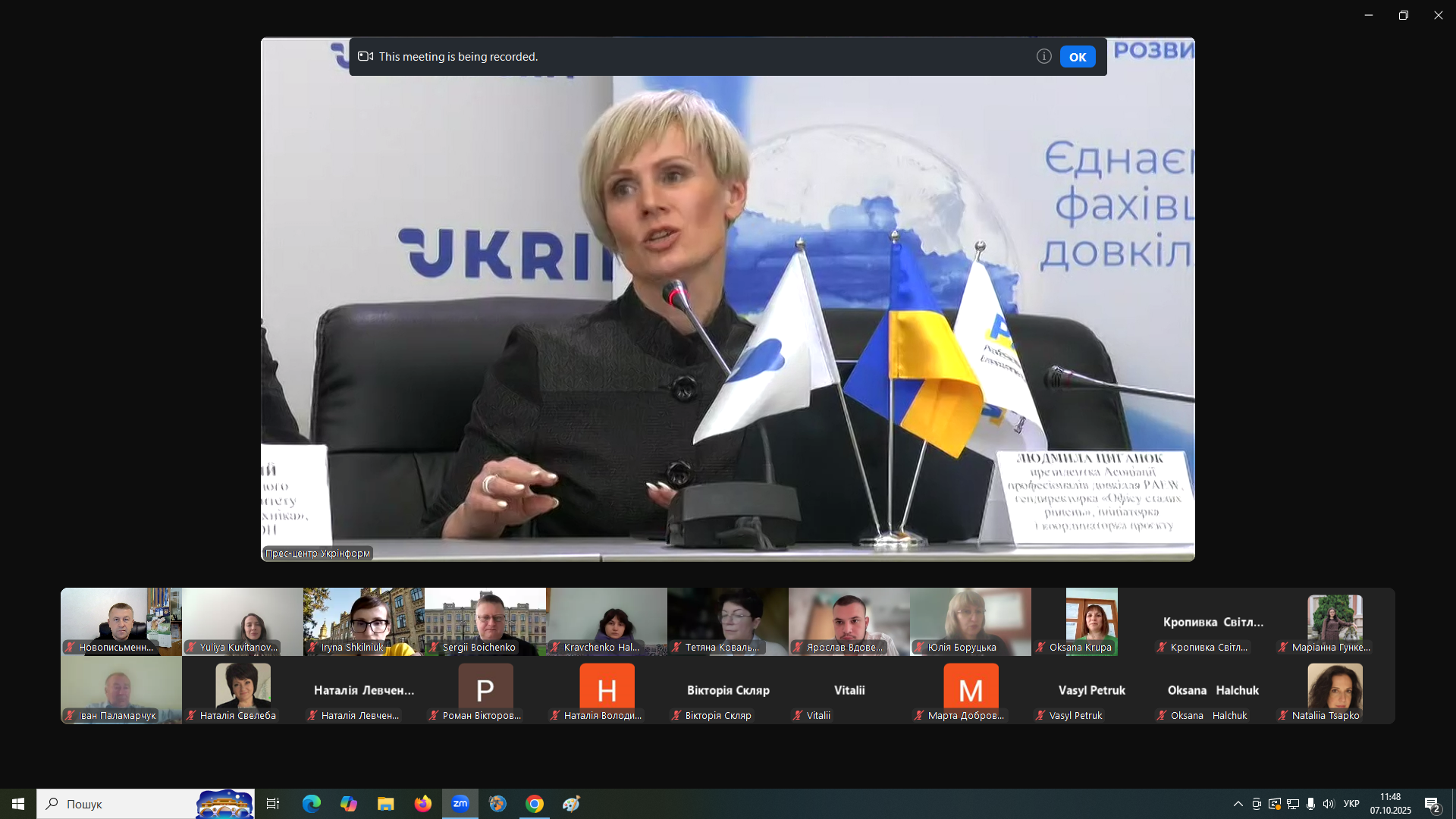Open the volume control tray icon
The width and height of the screenshot is (1456, 819).
click(1329, 804)
